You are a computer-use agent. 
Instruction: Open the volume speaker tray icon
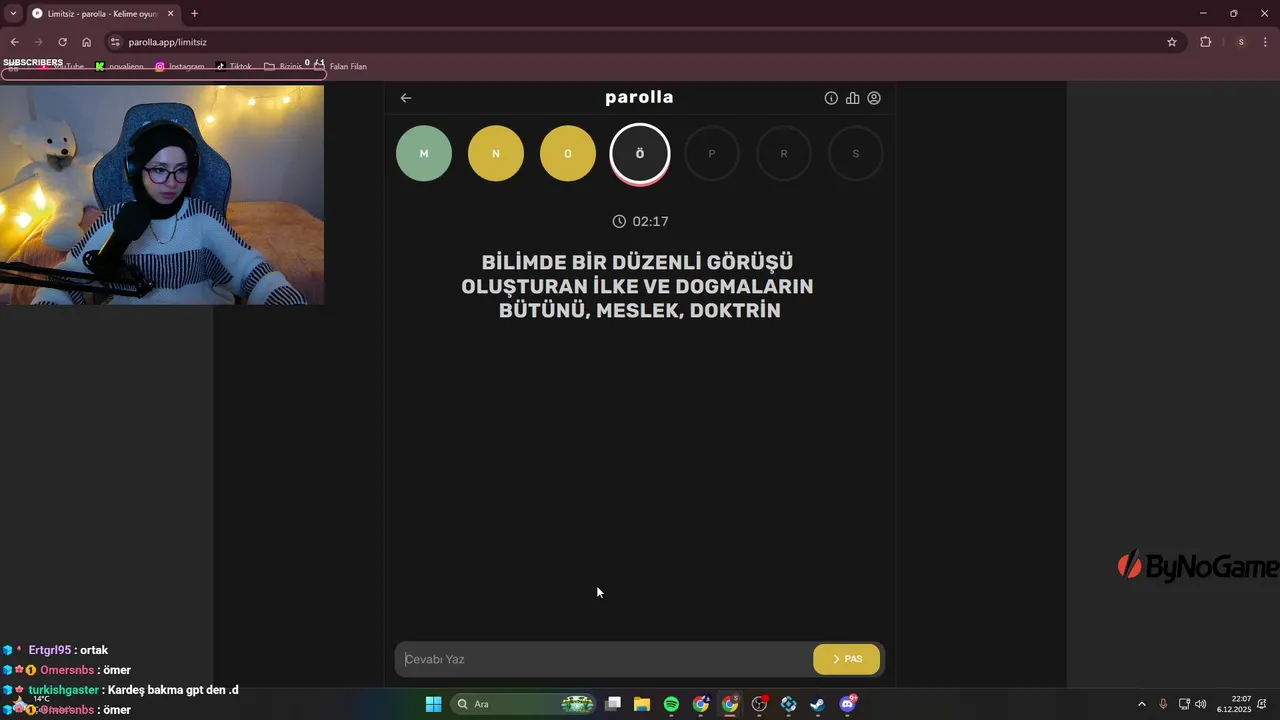pos(1200,704)
